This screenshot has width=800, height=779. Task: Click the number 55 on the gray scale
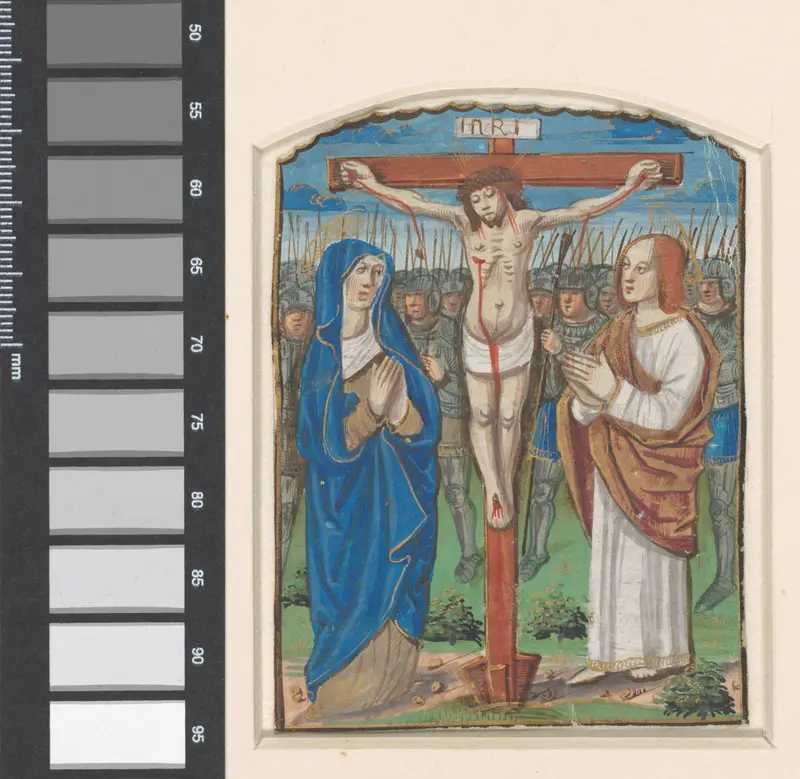click(x=195, y=111)
